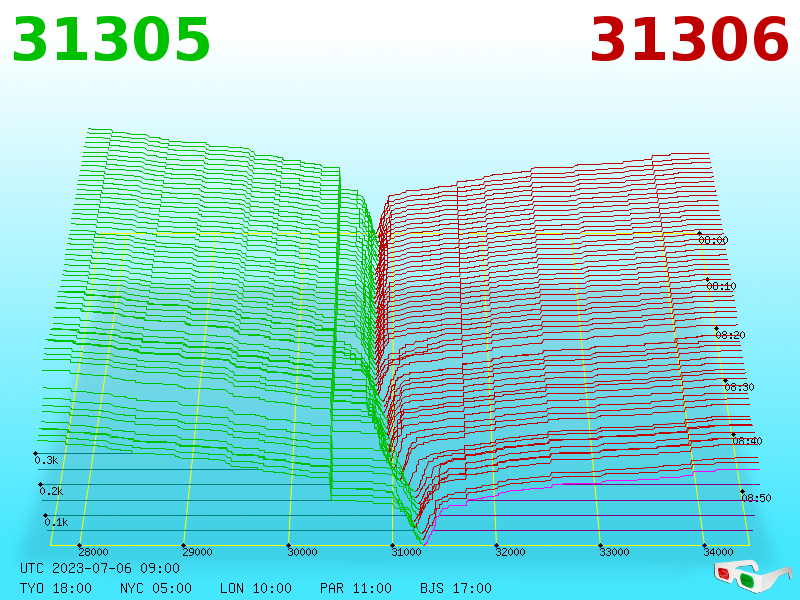
Task: Click the 08:50 time axis marker
Action: 756,498
